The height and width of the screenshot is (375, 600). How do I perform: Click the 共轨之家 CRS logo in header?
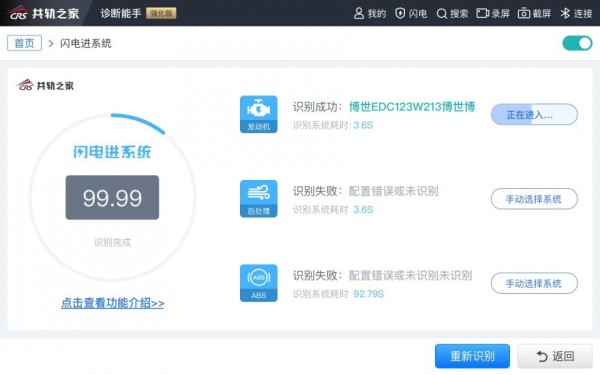44,13
